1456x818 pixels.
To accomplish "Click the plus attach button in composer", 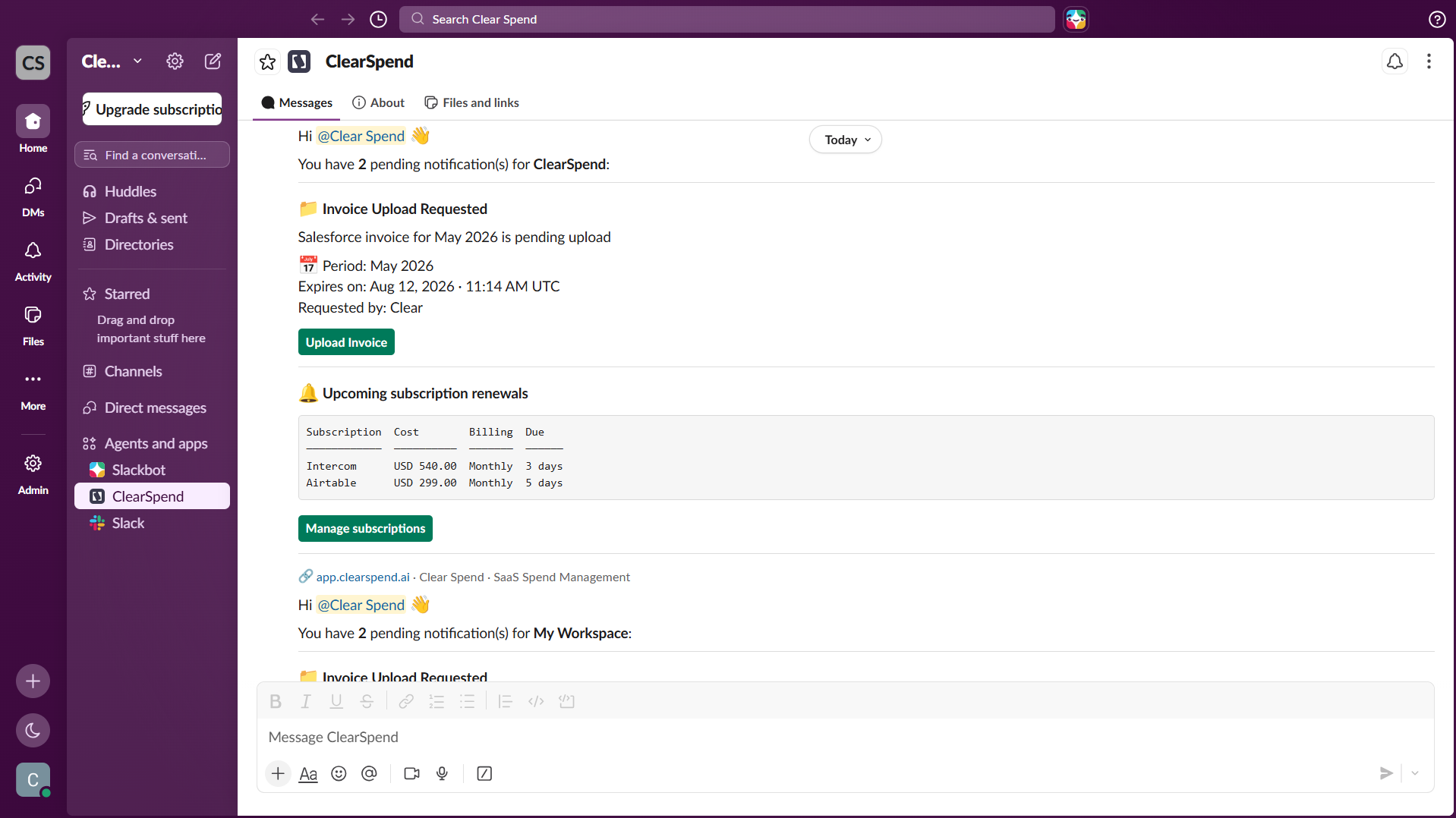I will [x=278, y=773].
